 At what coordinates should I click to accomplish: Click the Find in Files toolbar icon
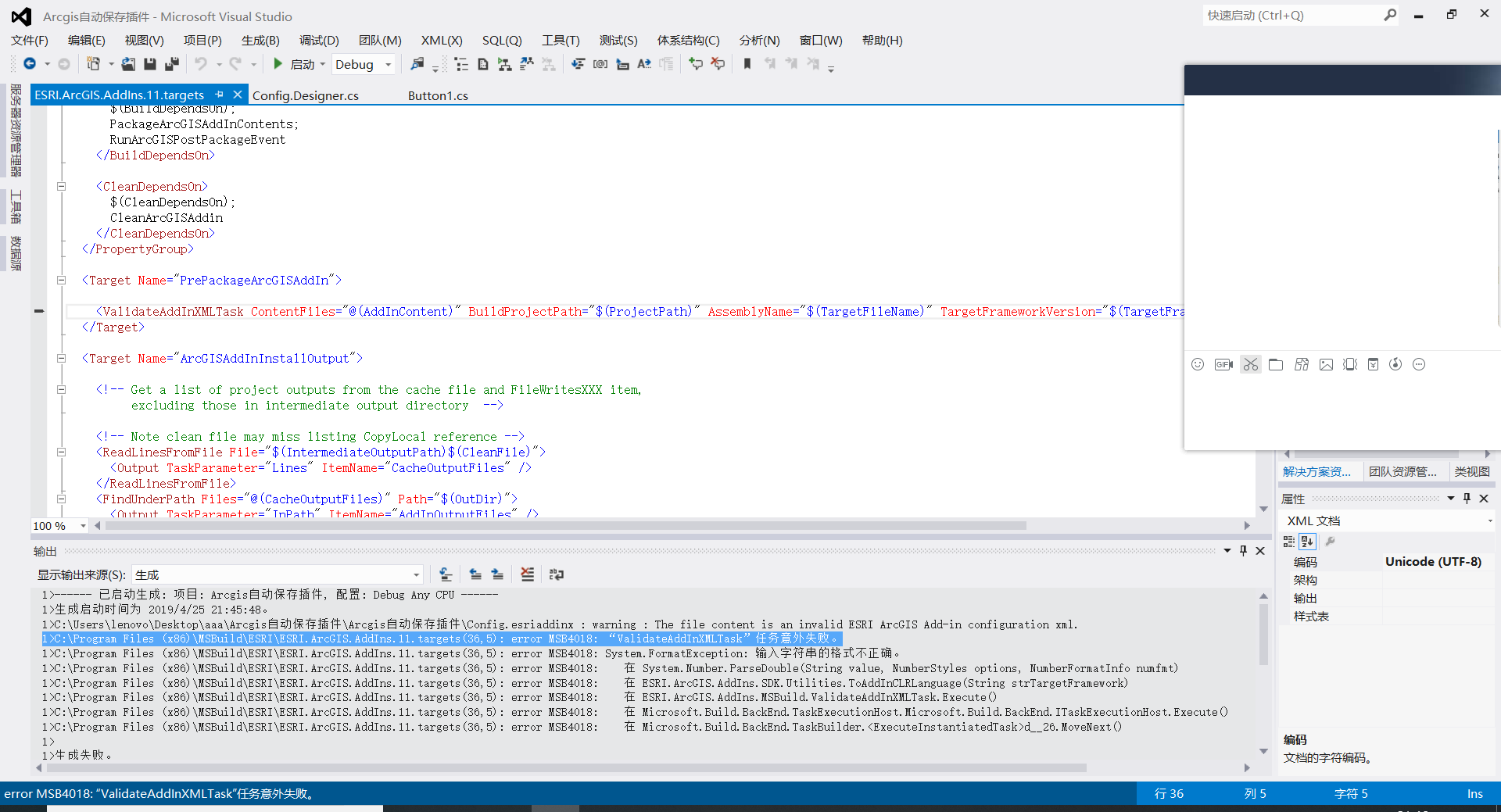pyautogui.click(x=417, y=64)
